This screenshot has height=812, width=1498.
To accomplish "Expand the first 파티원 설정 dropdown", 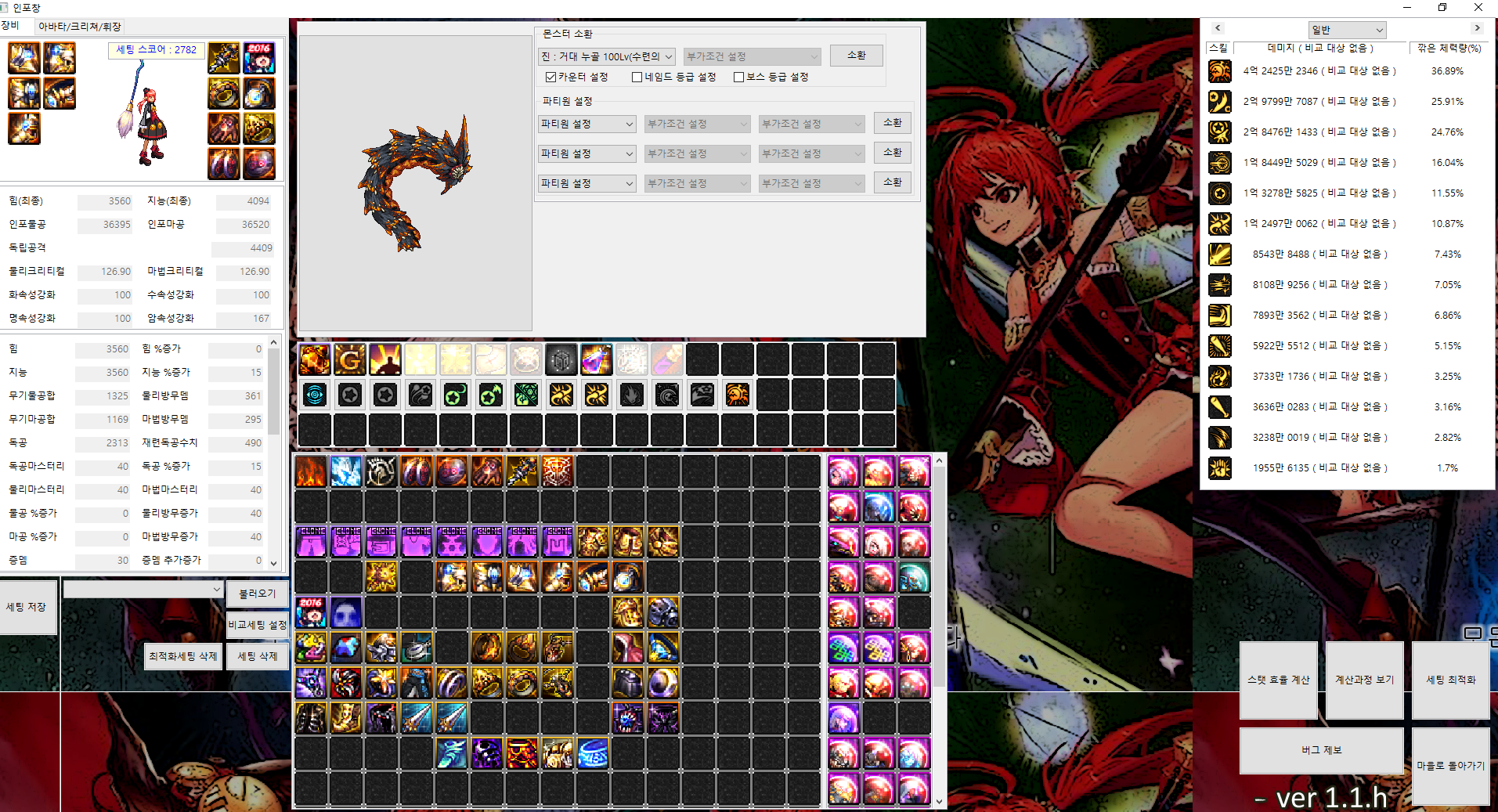I will click(587, 124).
